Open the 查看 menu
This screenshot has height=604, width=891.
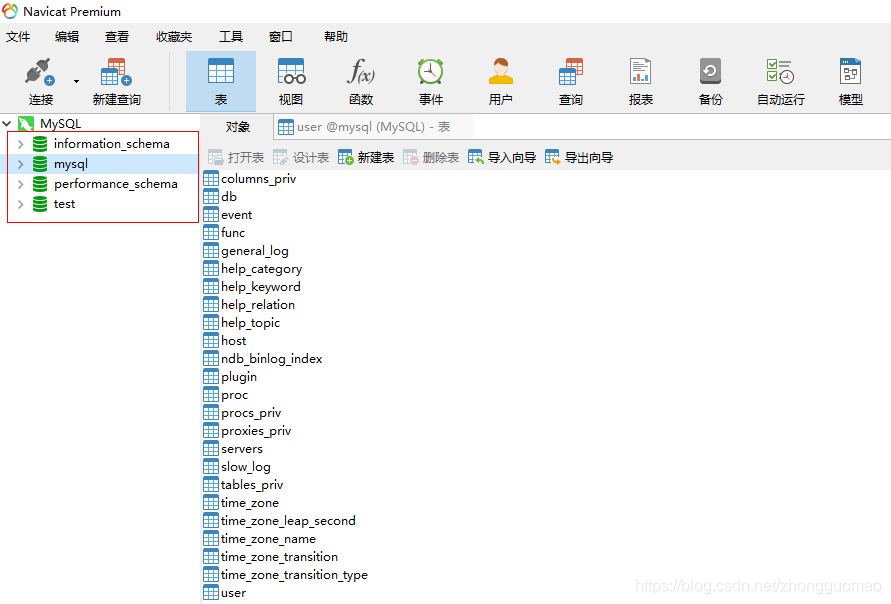click(x=117, y=37)
